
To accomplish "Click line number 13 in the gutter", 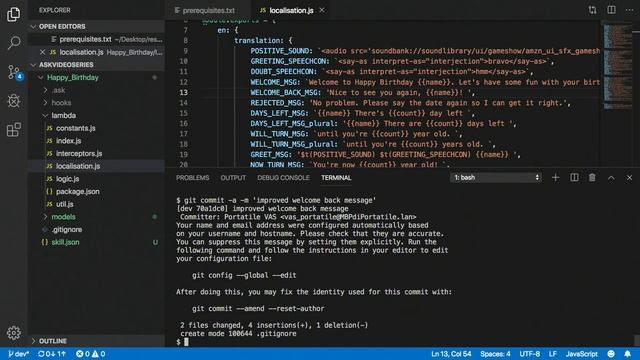I will [183, 92].
